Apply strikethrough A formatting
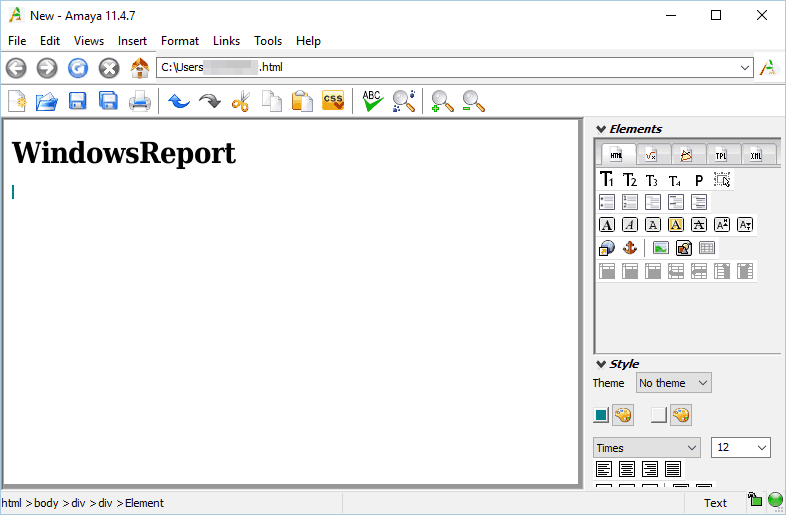This screenshot has width=786, height=515. (x=699, y=225)
